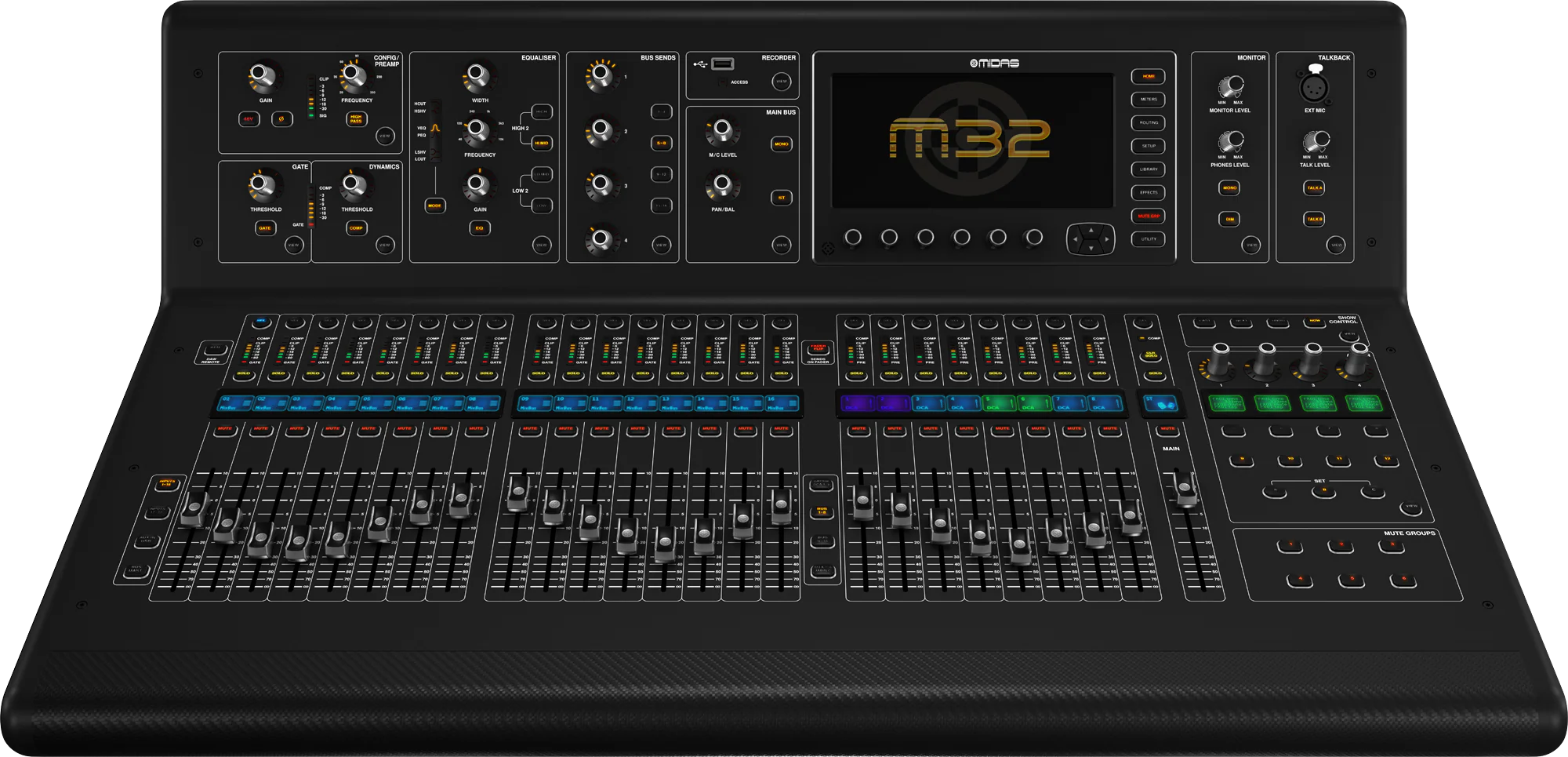
Task: Click the EQ MODE button
Action: click(434, 206)
